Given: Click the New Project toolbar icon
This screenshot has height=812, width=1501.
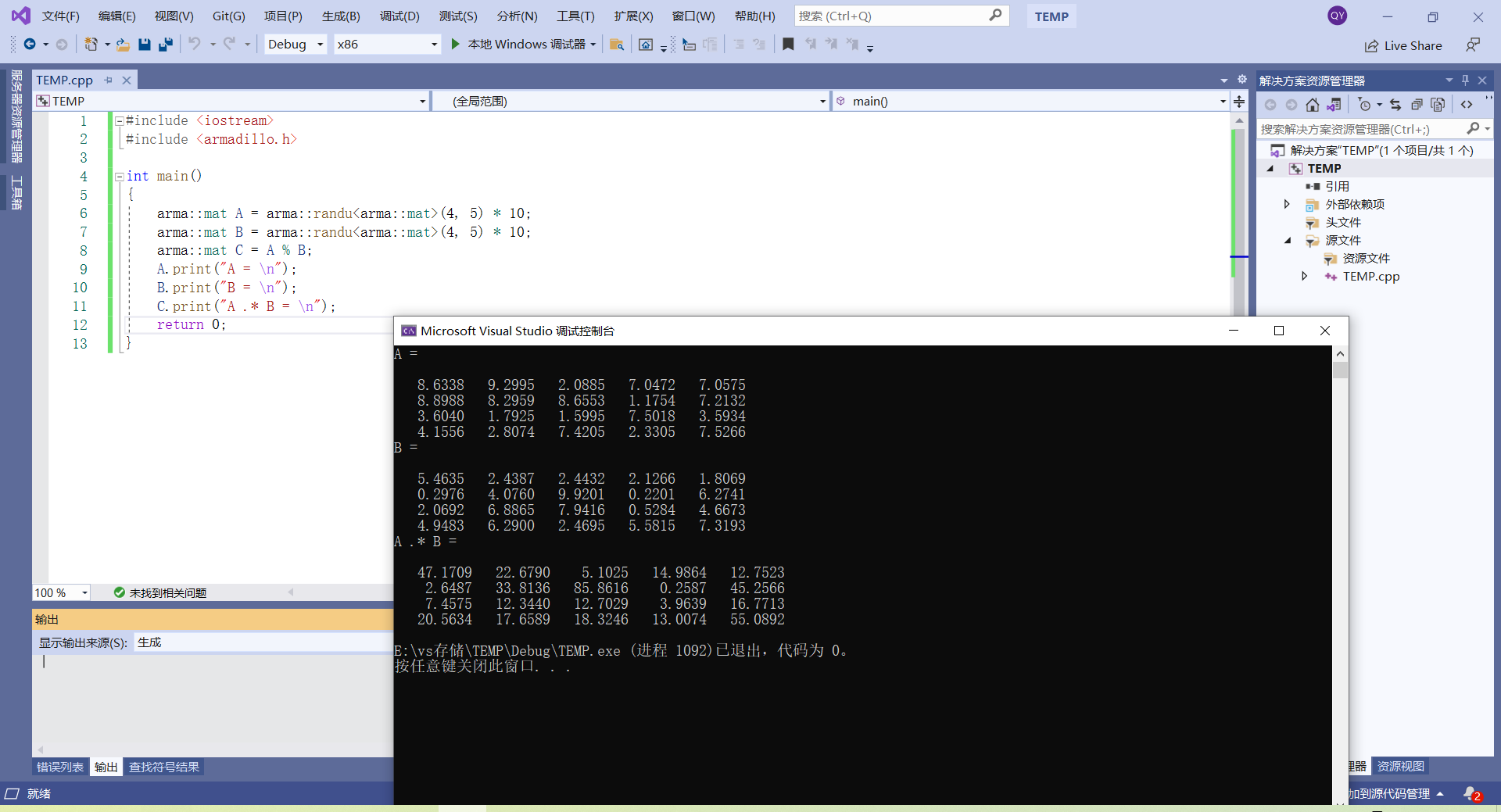Looking at the screenshot, I should click(x=91, y=45).
